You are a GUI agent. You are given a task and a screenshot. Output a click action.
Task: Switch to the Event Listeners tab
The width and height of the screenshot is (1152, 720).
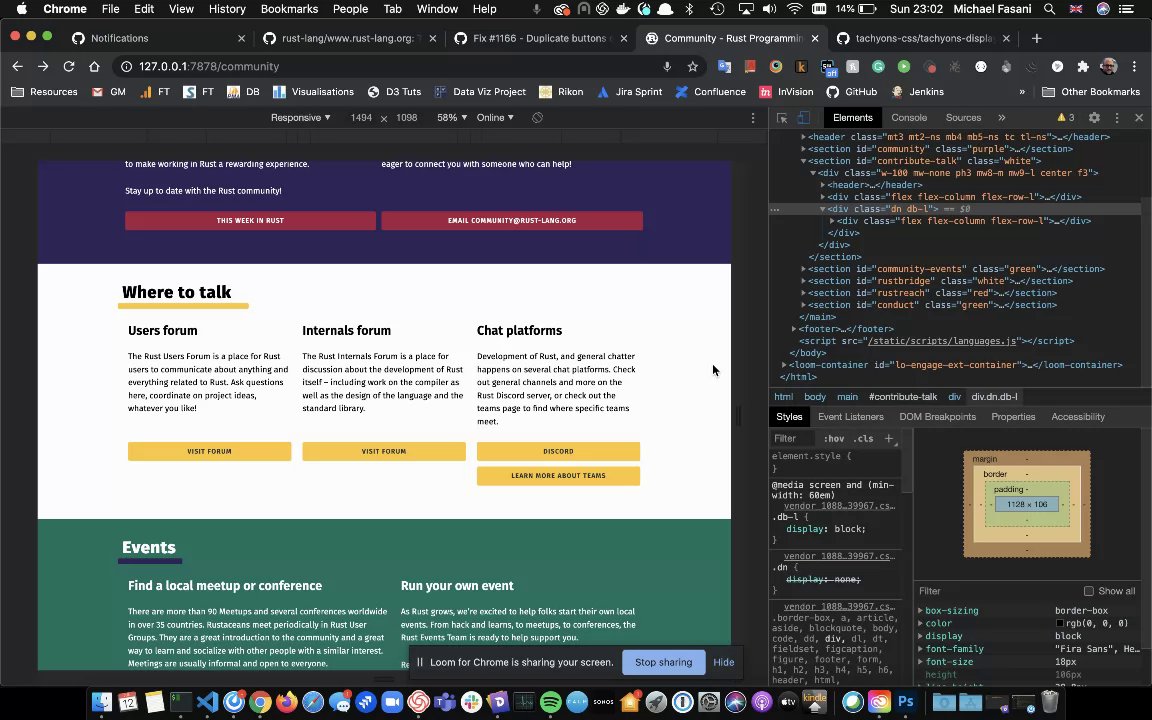851,417
